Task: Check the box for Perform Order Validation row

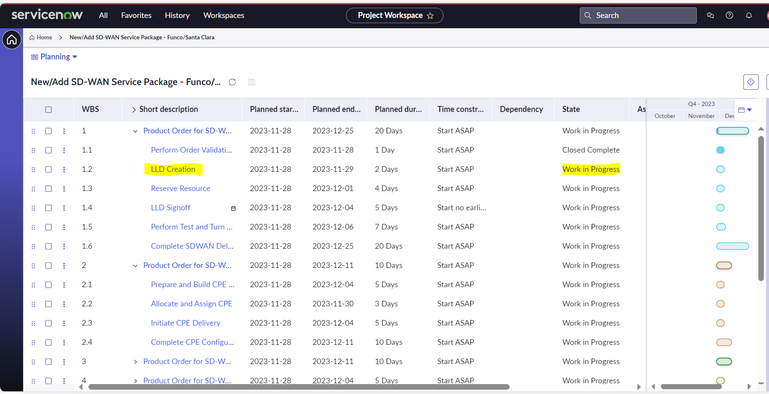Action: click(48, 150)
